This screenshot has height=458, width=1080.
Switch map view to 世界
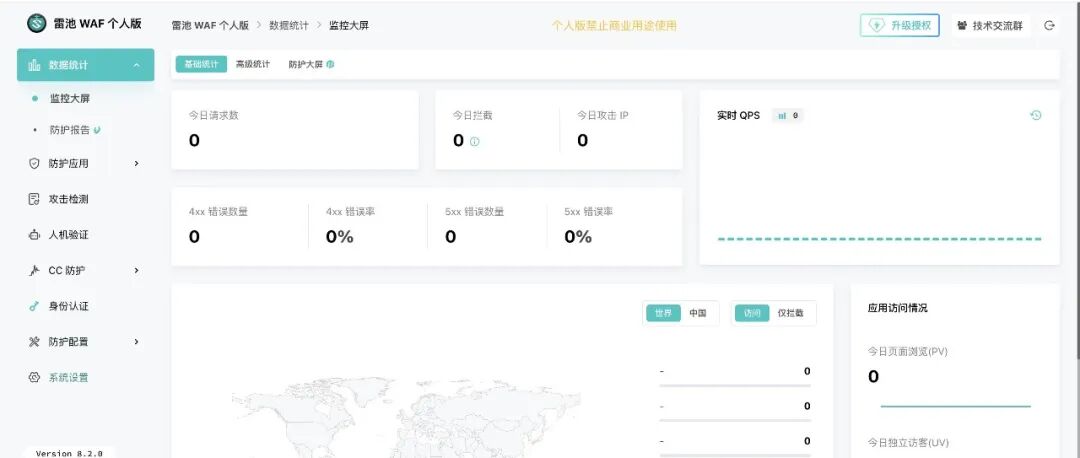(x=663, y=313)
